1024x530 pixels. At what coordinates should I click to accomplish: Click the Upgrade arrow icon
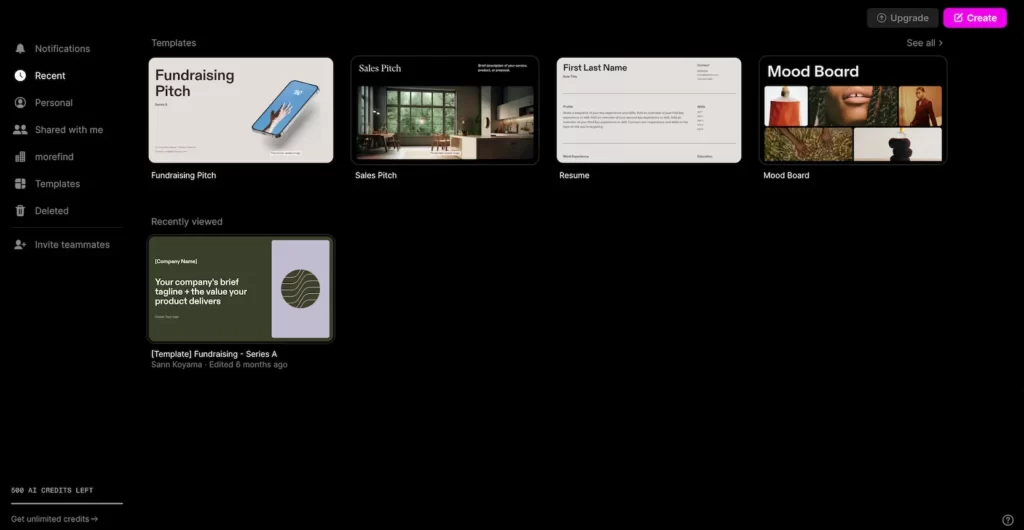click(882, 18)
